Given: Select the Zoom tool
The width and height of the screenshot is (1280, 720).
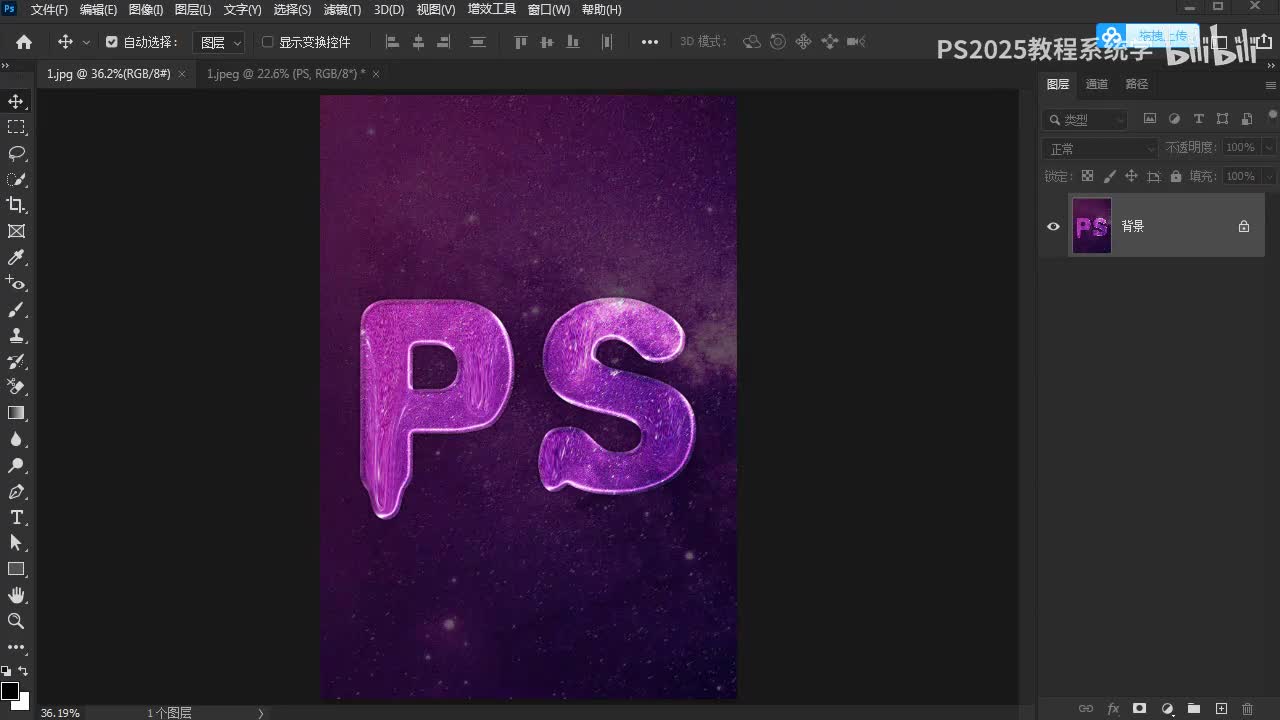Looking at the screenshot, I should click(16, 621).
